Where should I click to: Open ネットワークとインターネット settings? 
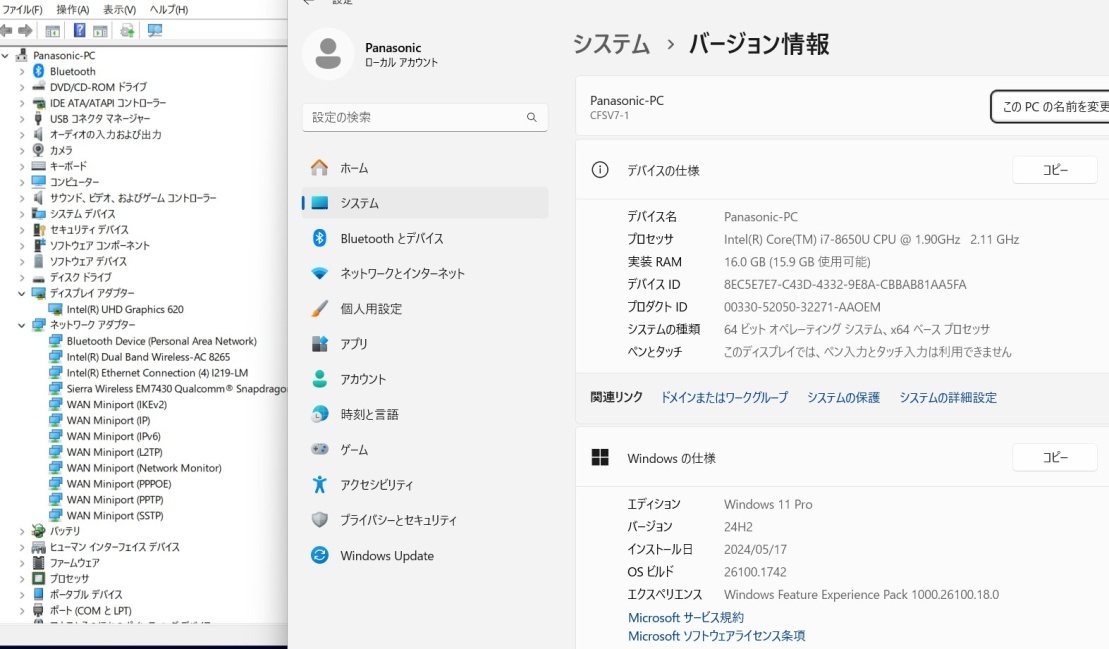(424, 274)
